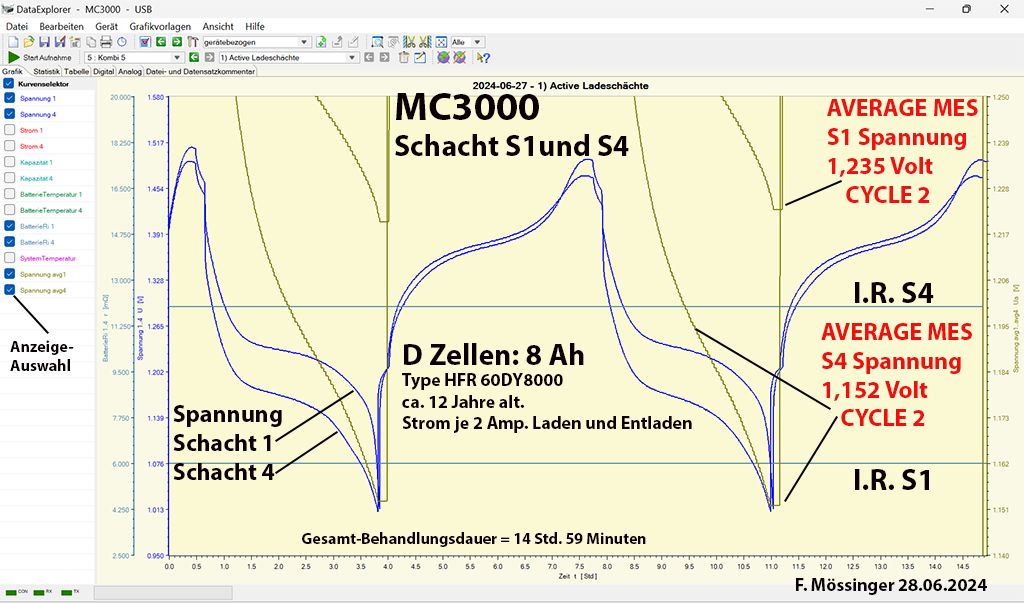The height and width of the screenshot is (603, 1024).
Task: Enable the Strom 1 curve checkbox
Action: pyautogui.click(x=10, y=131)
